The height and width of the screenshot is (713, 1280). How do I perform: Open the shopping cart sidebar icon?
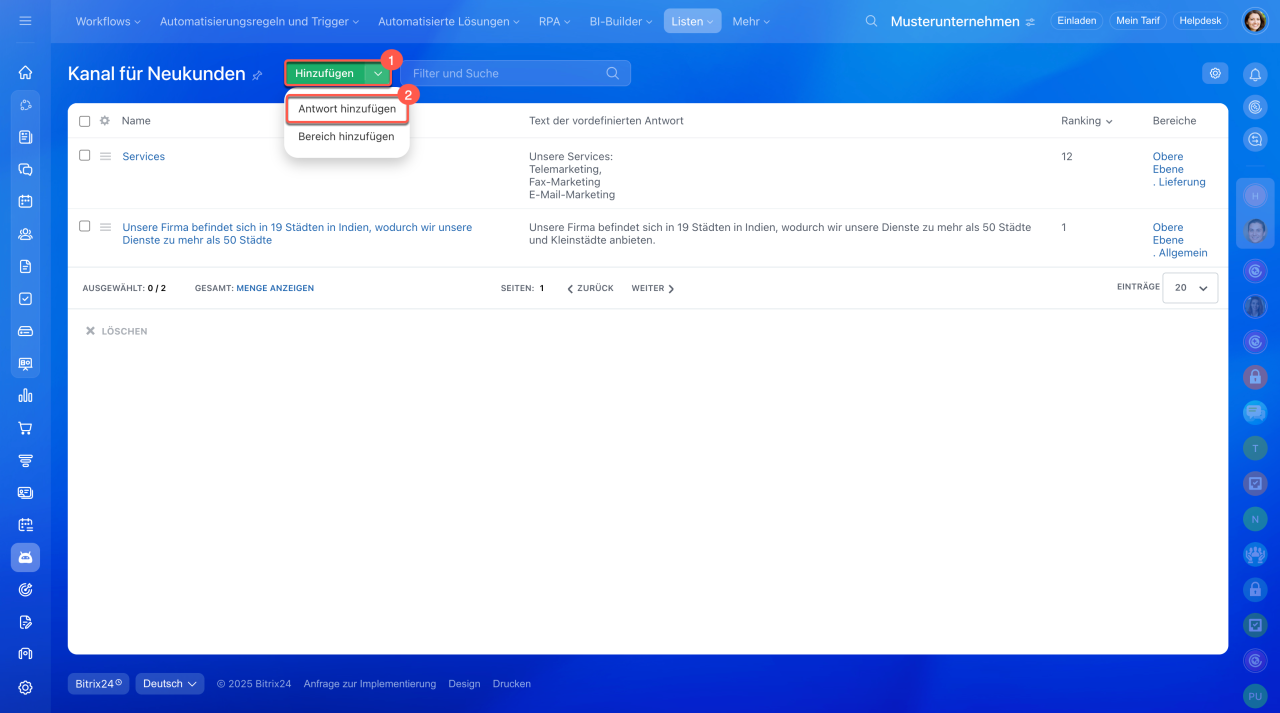pos(25,428)
